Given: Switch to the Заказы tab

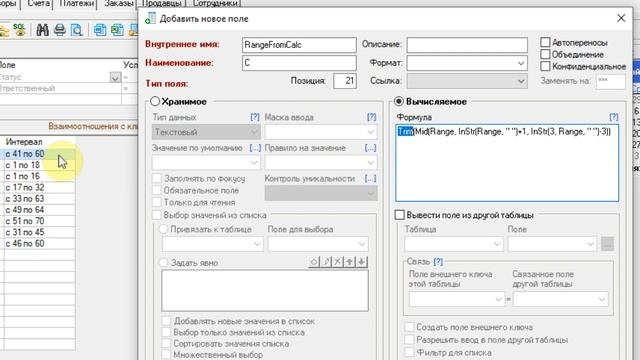Looking at the screenshot, I should (x=118, y=4).
